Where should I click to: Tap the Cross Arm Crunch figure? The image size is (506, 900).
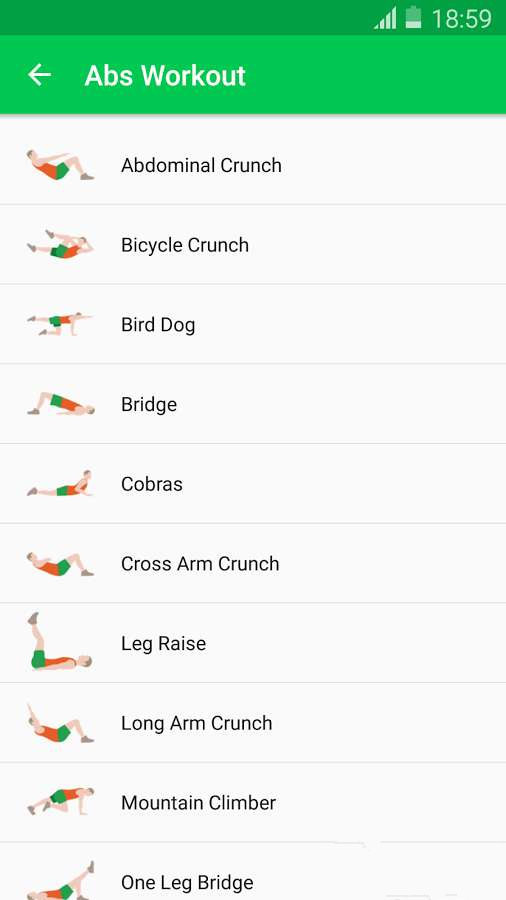coord(60,564)
